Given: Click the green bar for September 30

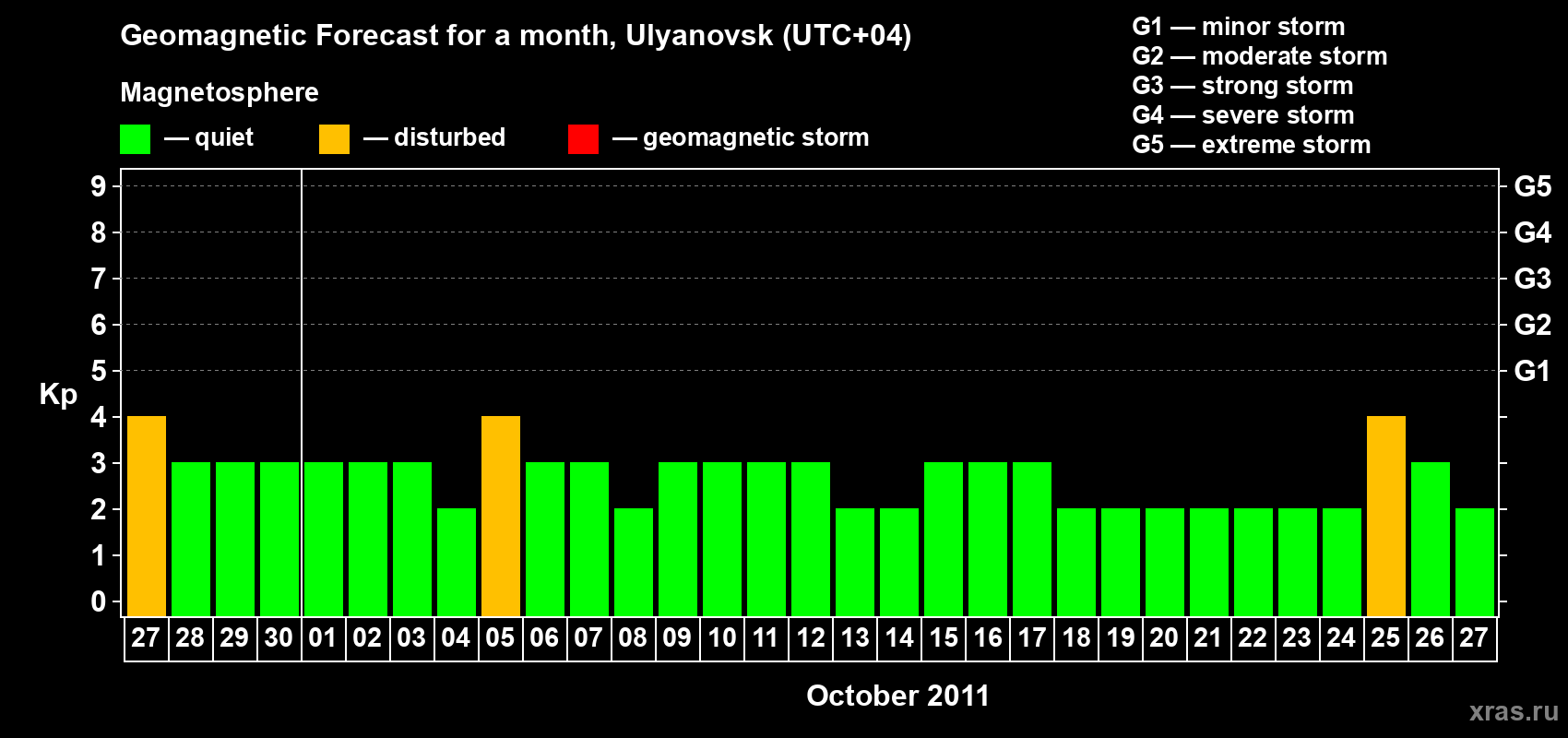Looking at the screenshot, I should (279, 540).
